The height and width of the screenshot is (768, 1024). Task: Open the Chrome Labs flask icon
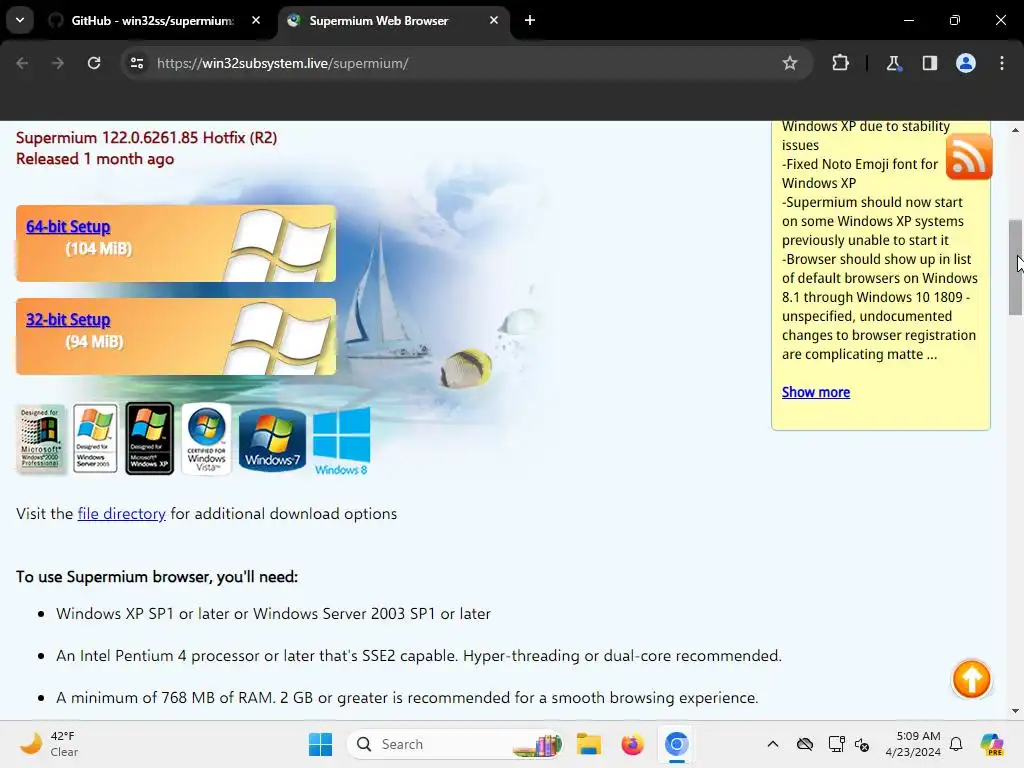pyautogui.click(x=893, y=63)
